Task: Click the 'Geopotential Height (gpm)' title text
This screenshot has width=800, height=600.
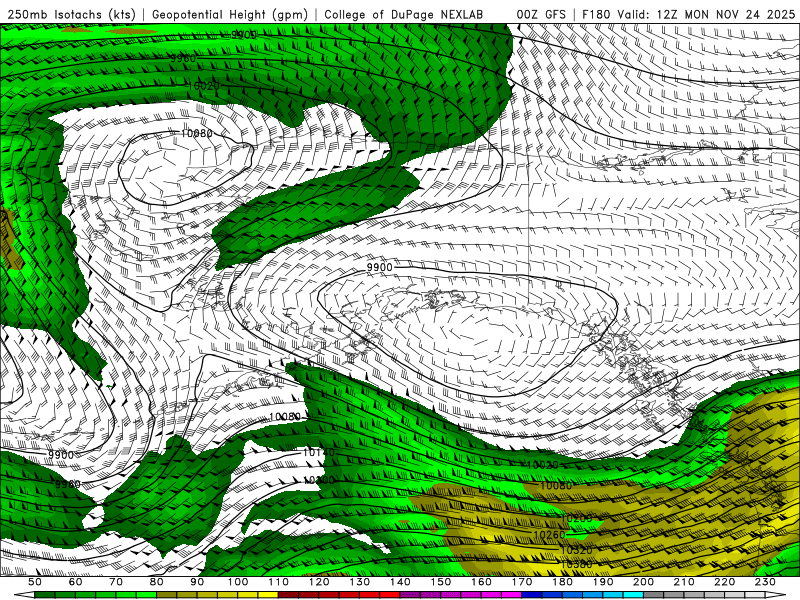Action: 230,14
